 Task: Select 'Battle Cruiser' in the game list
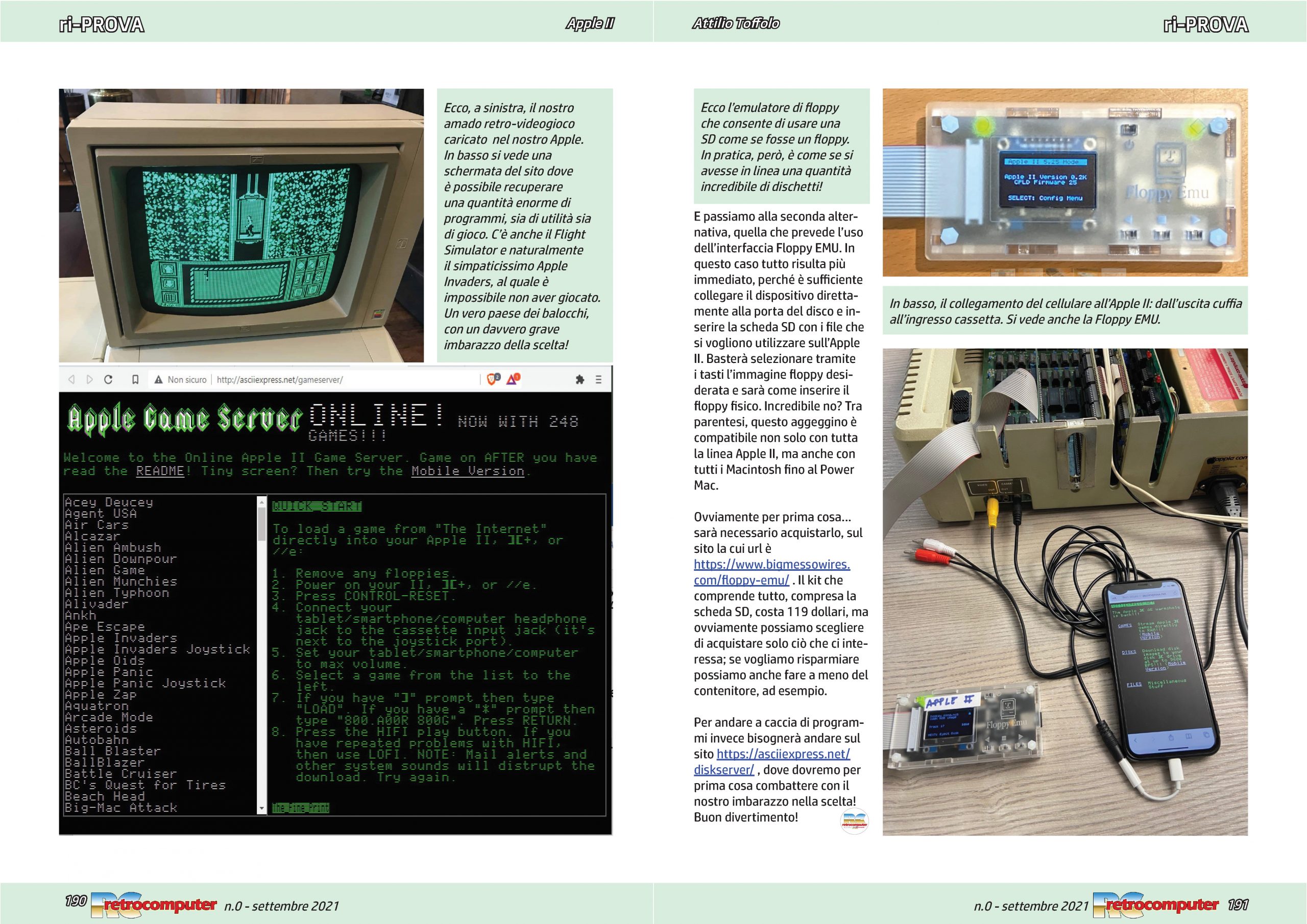point(120,774)
